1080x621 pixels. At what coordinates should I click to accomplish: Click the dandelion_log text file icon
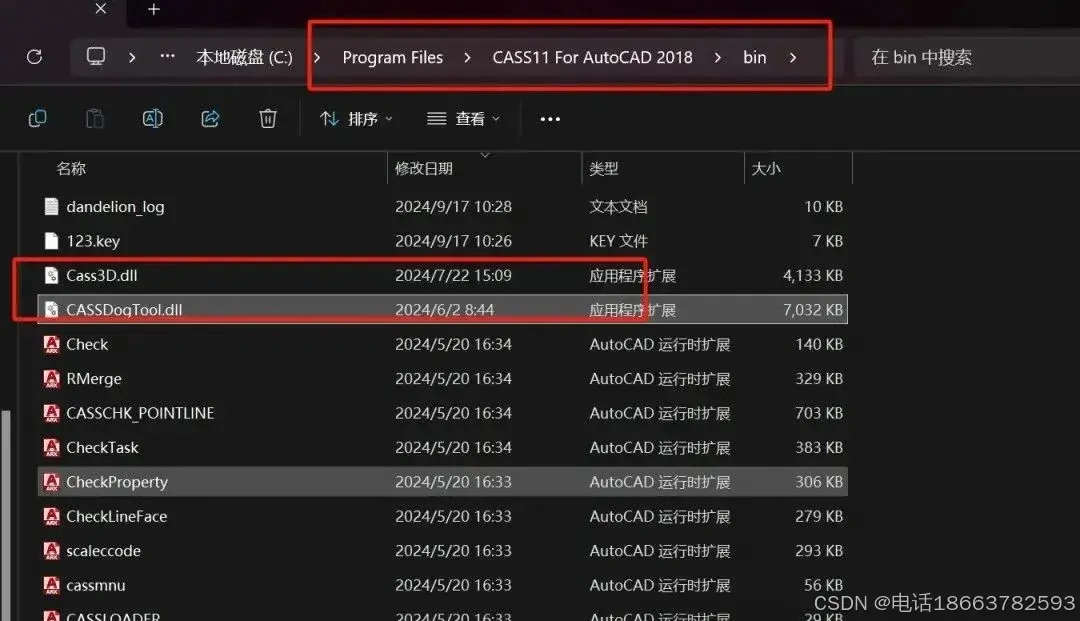(52, 206)
